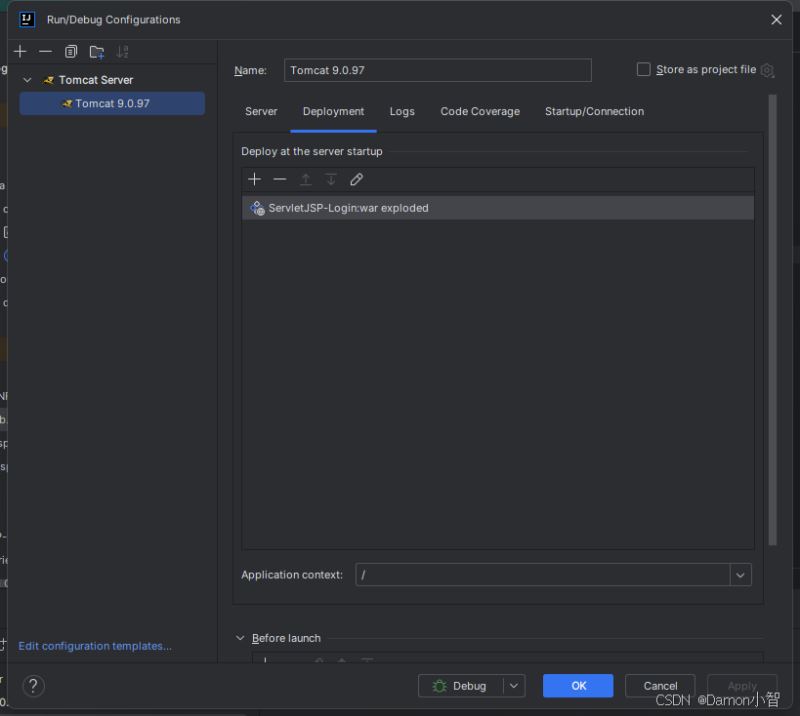Open Application context dropdown
This screenshot has width=800, height=716.
click(x=740, y=575)
